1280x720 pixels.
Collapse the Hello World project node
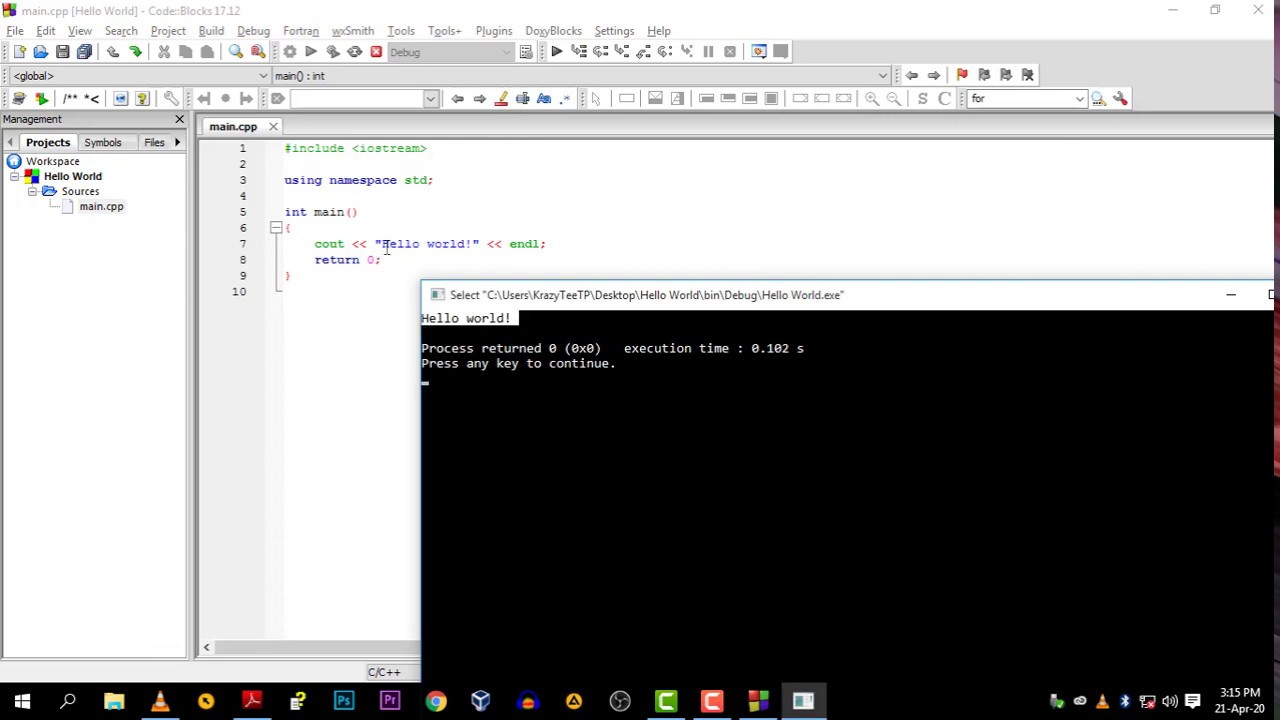(15, 176)
